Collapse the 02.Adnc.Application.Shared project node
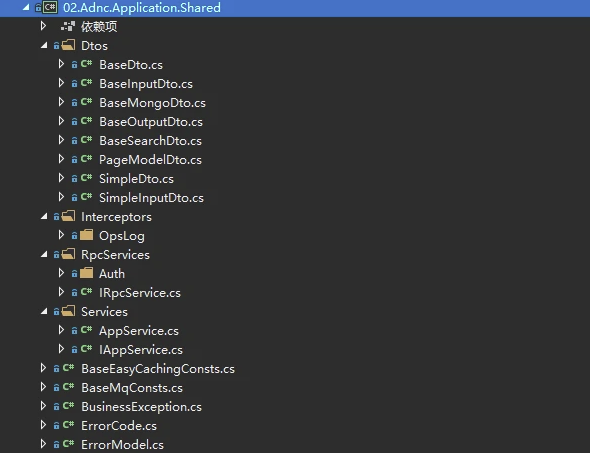This screenshot has height=453, width=590. pos(26,7)
